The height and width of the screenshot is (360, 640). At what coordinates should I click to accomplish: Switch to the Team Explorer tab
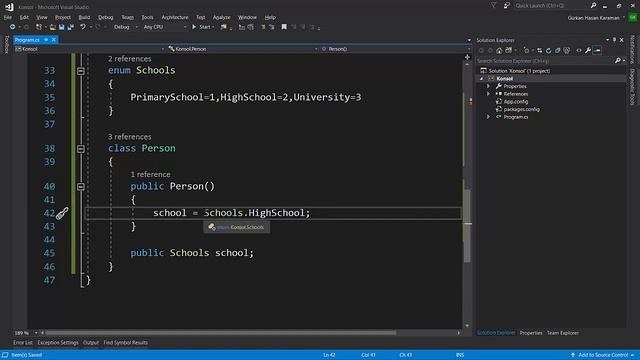click(562, 333)
